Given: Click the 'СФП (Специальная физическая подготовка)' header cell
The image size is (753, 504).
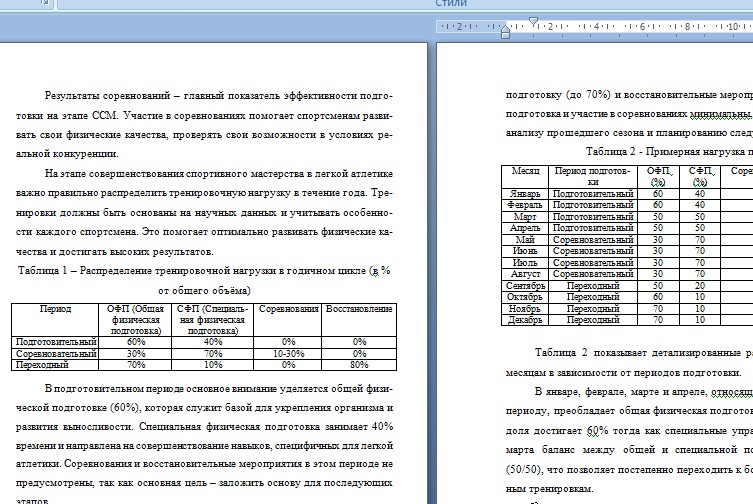Looking at the screenshot, I should tap(212, 320).
